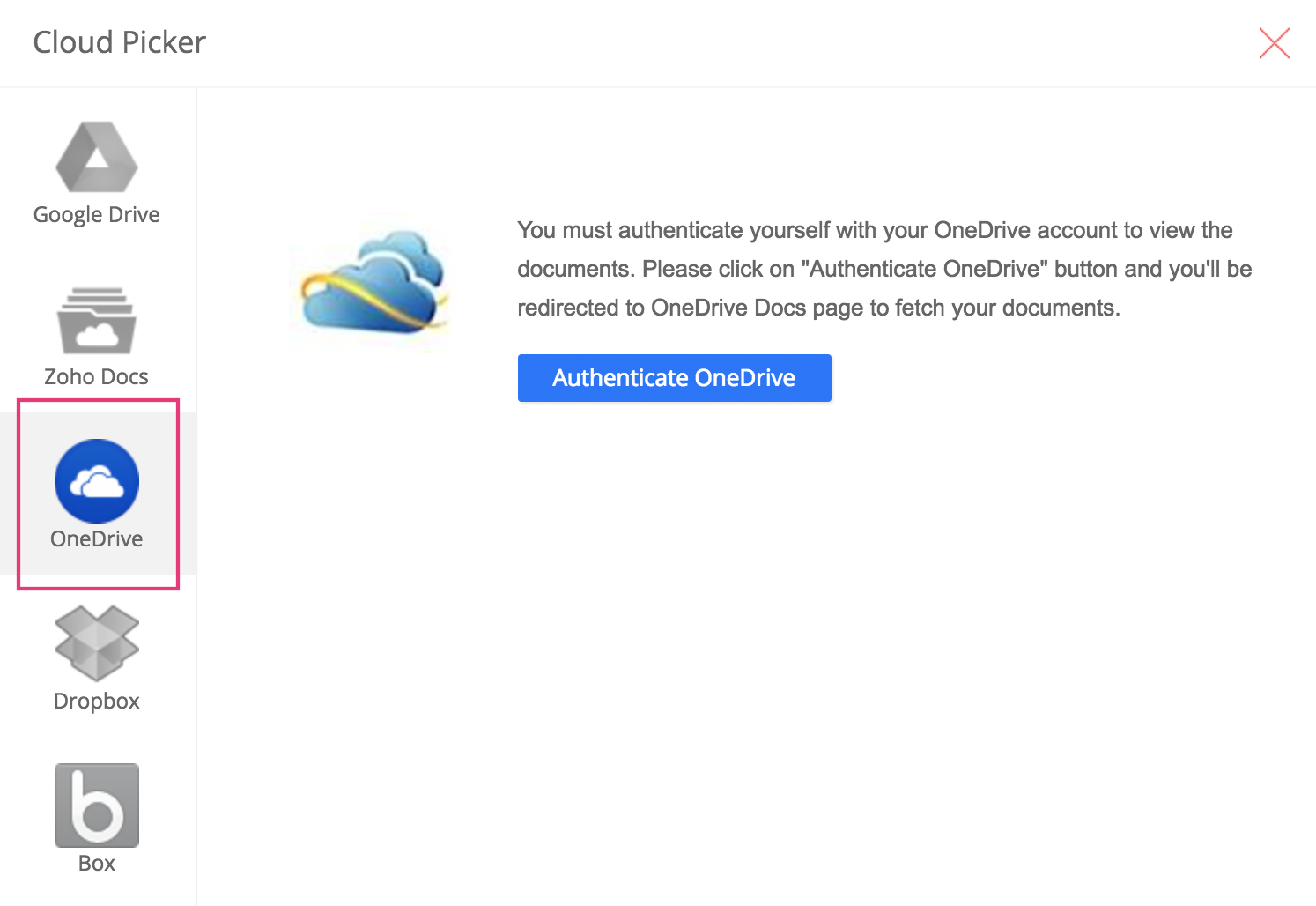This screenshot has width=1316, height=906.
Task: Select the Zoho Docs text label
Action: [97, 377]
